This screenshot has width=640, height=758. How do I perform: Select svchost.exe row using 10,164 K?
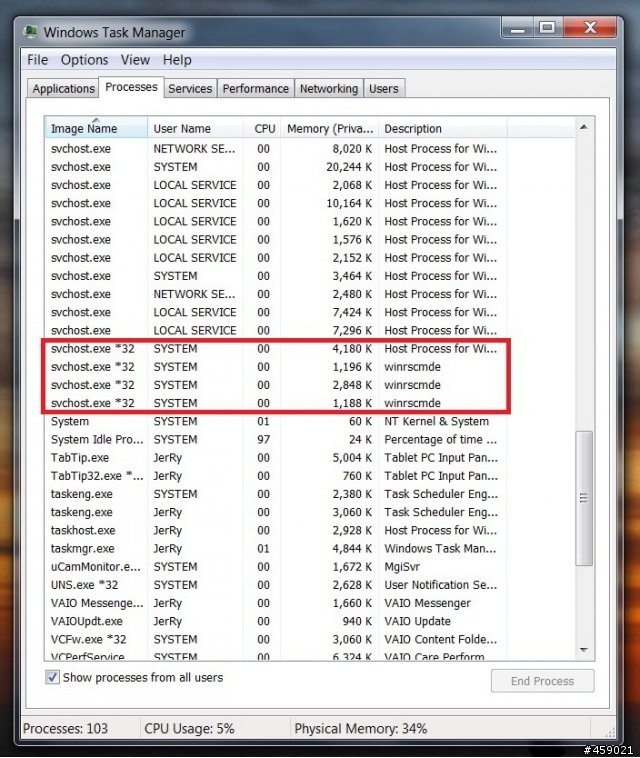tap(276, 203)
